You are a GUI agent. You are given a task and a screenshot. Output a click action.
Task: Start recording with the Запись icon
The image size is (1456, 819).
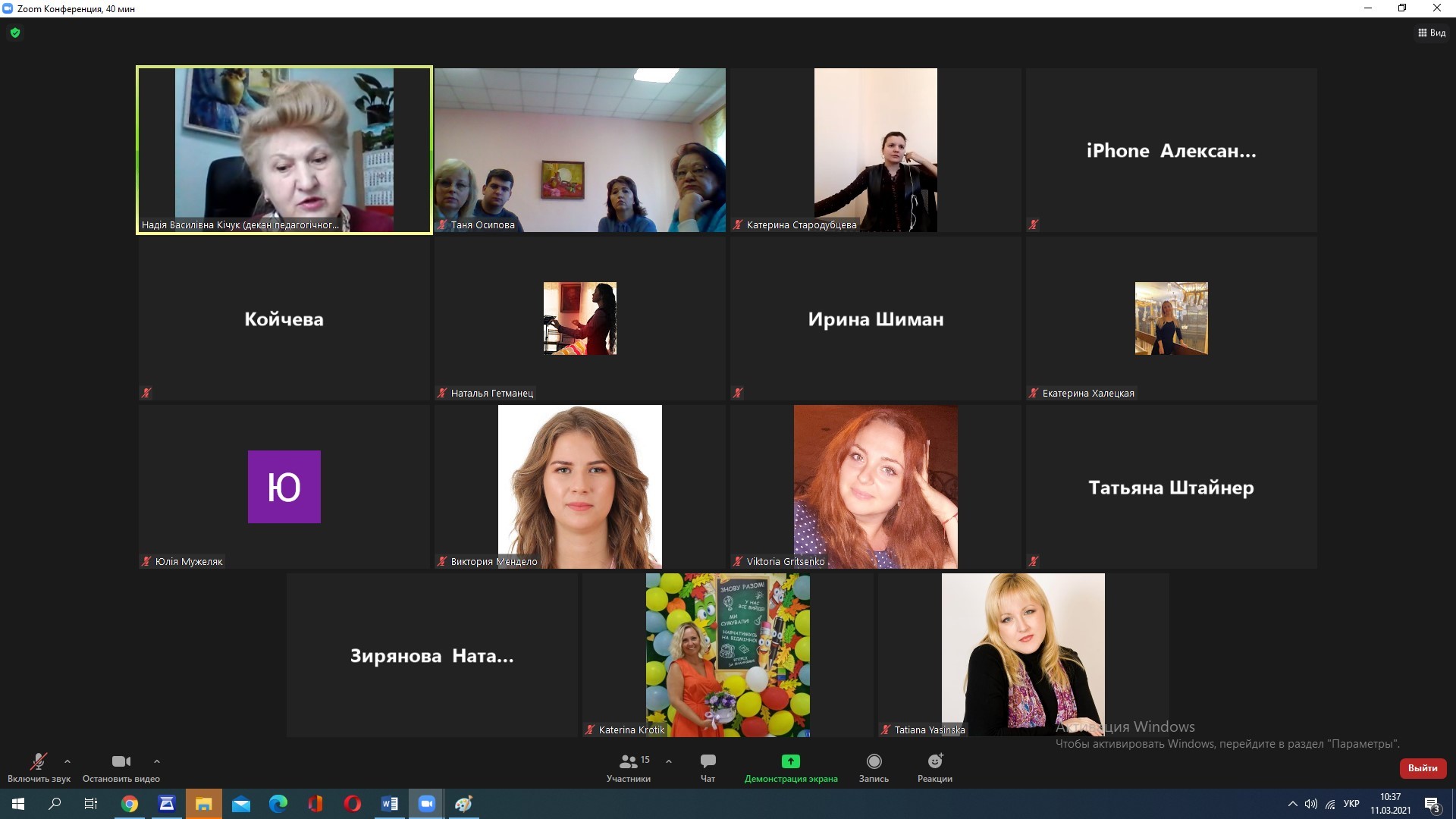874,761
